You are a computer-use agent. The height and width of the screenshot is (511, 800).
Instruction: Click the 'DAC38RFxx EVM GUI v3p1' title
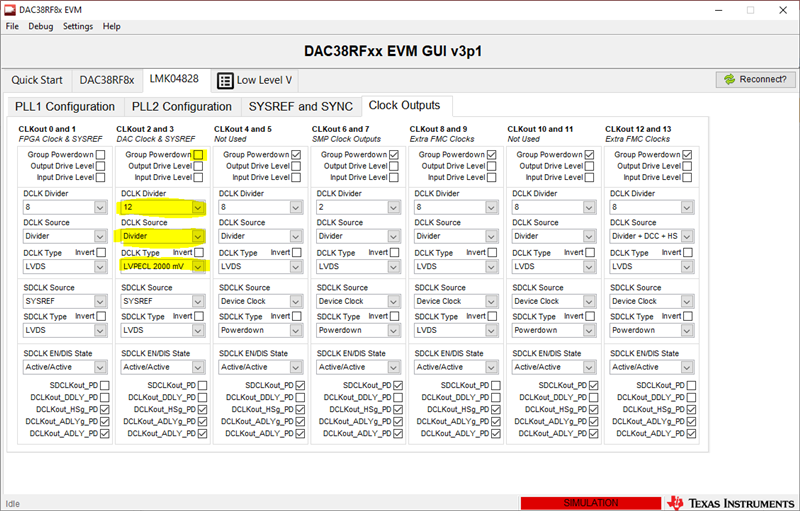pos(393,51)
